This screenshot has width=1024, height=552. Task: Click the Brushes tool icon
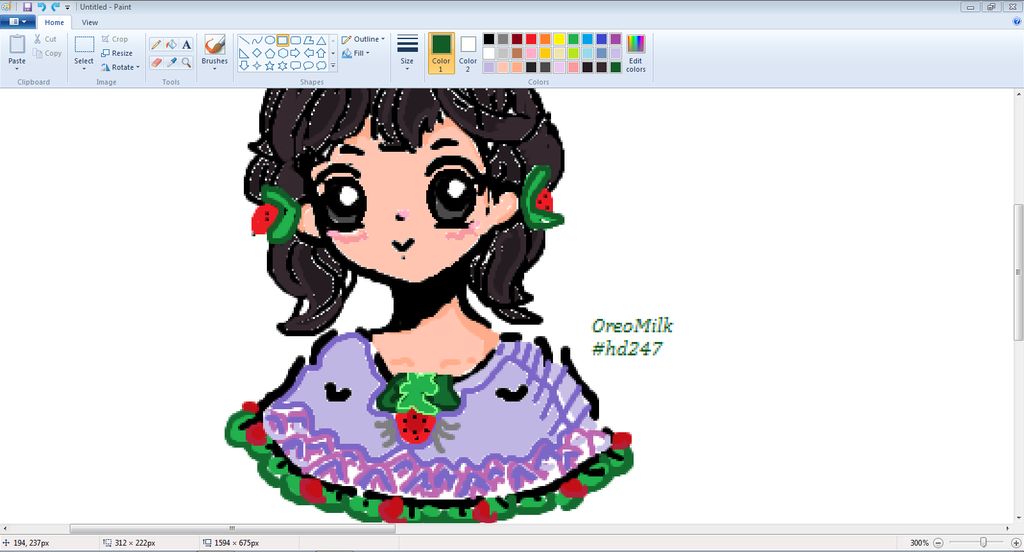pyautogui.click(x=214, y=44)
